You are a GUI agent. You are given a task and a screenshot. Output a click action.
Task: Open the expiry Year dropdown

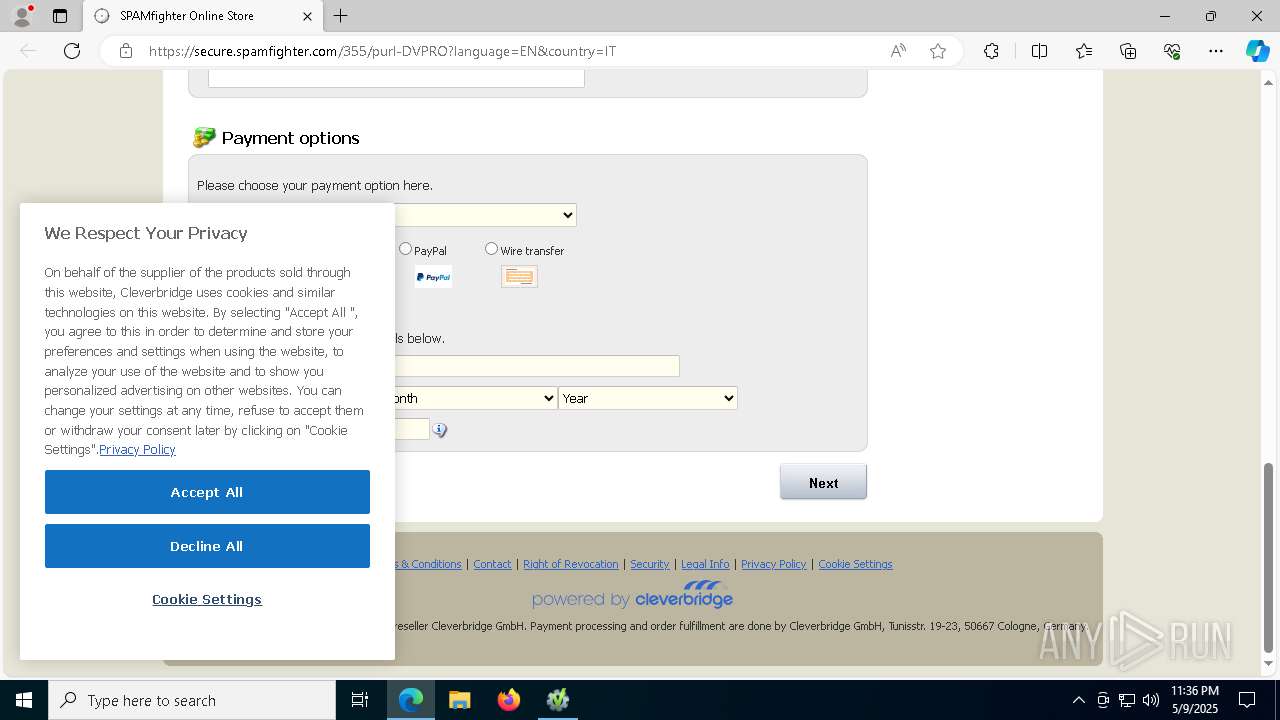point(648,398)
